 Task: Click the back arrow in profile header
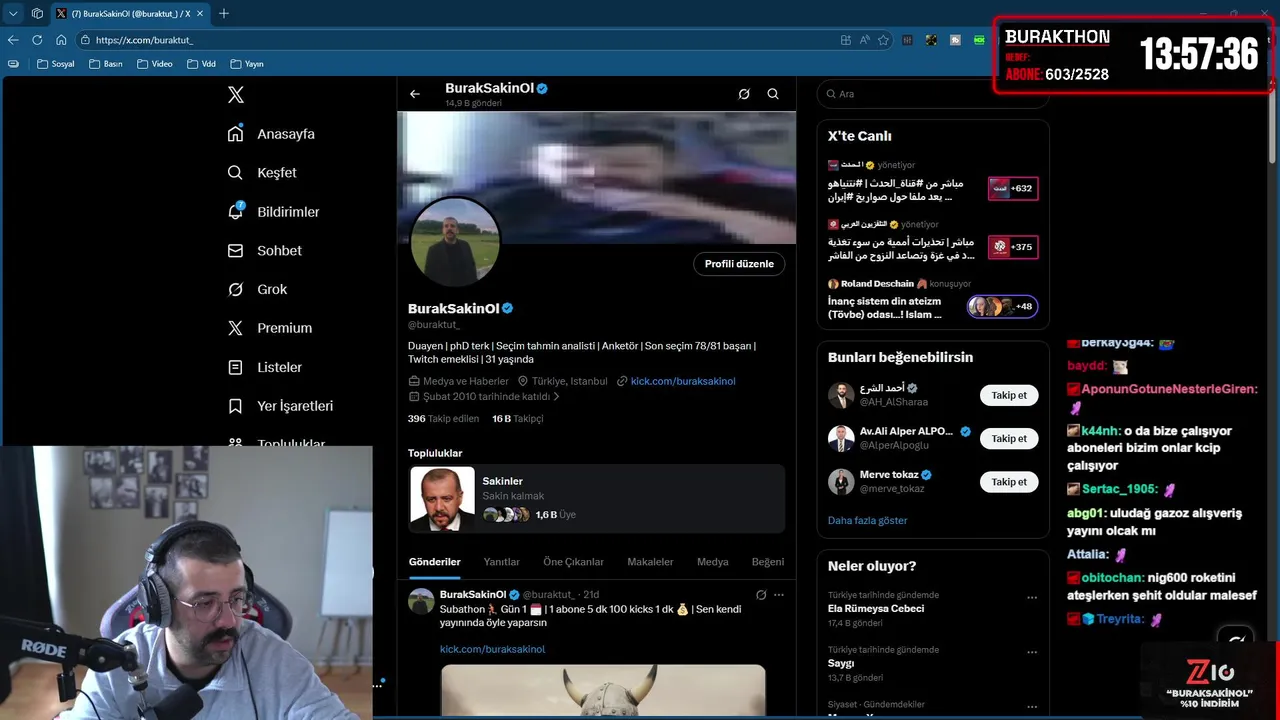click(x=415, y=94)
